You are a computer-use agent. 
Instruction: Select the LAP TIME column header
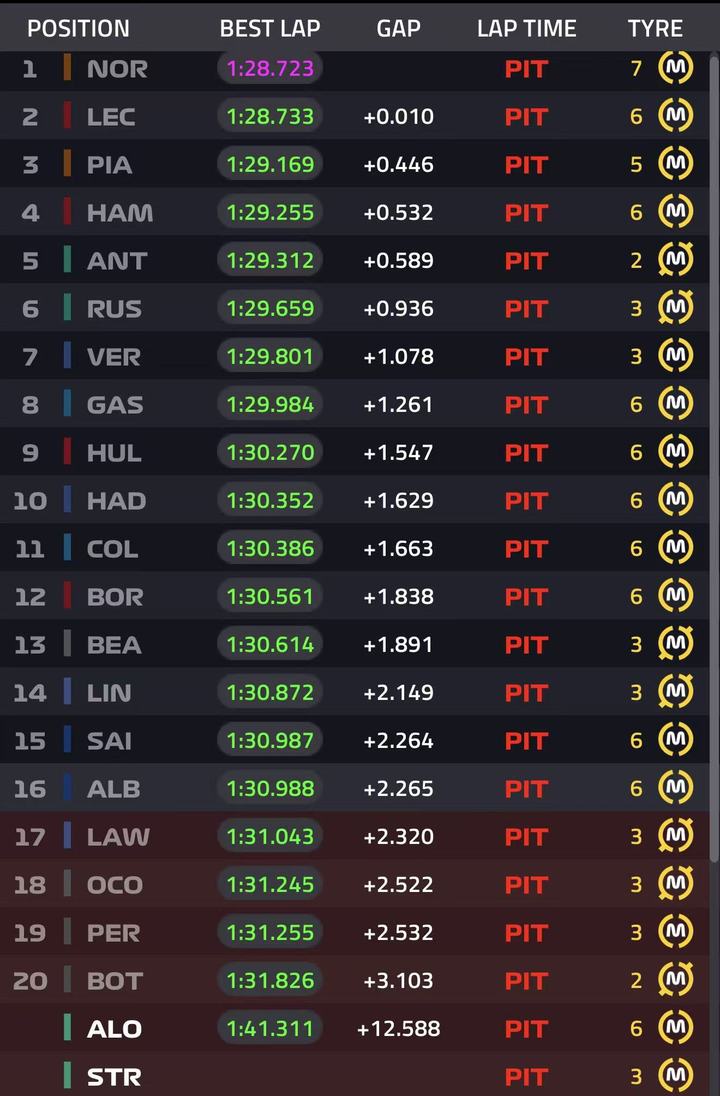coord(526,28)
